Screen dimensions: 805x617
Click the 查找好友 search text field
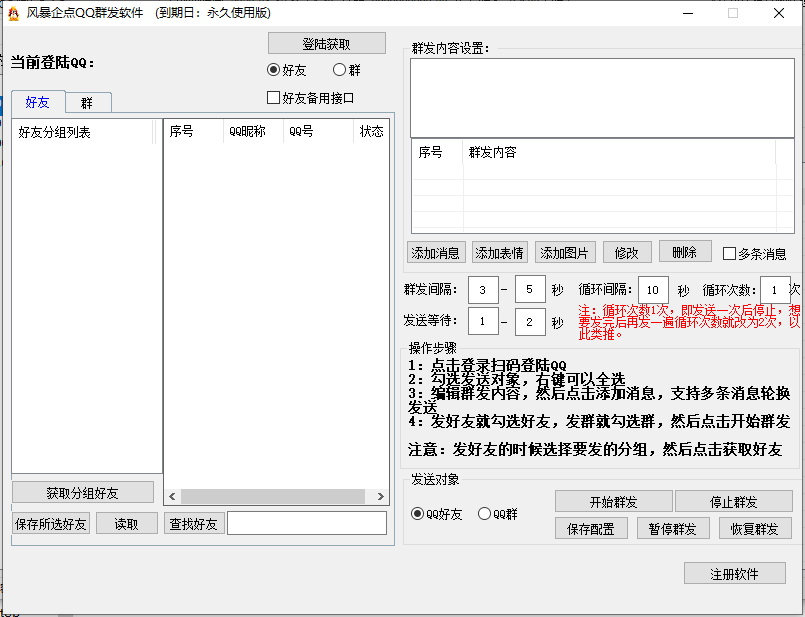306,523
